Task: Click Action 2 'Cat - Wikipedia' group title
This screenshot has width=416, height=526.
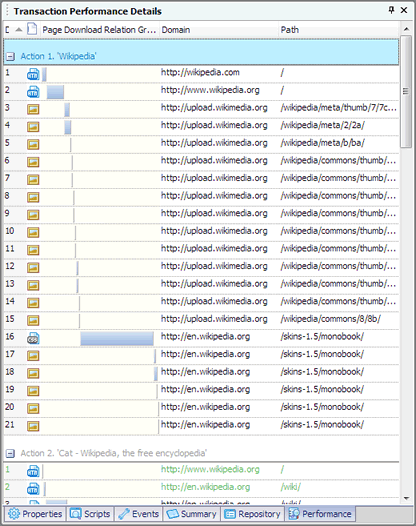Action: 113,453
